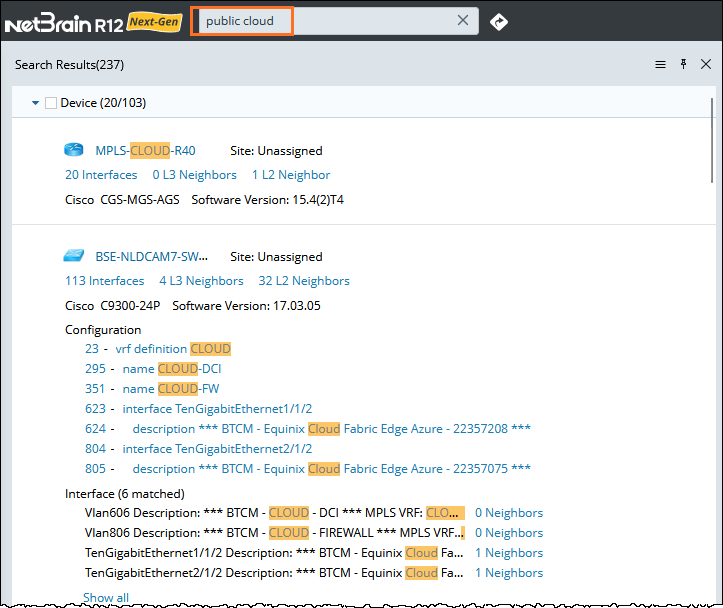Click Site: Unassigned on the MPLS-CLOUD-R40 result
Image resolution: width=723 pixels, height=608 pixels.
[276, 151]
